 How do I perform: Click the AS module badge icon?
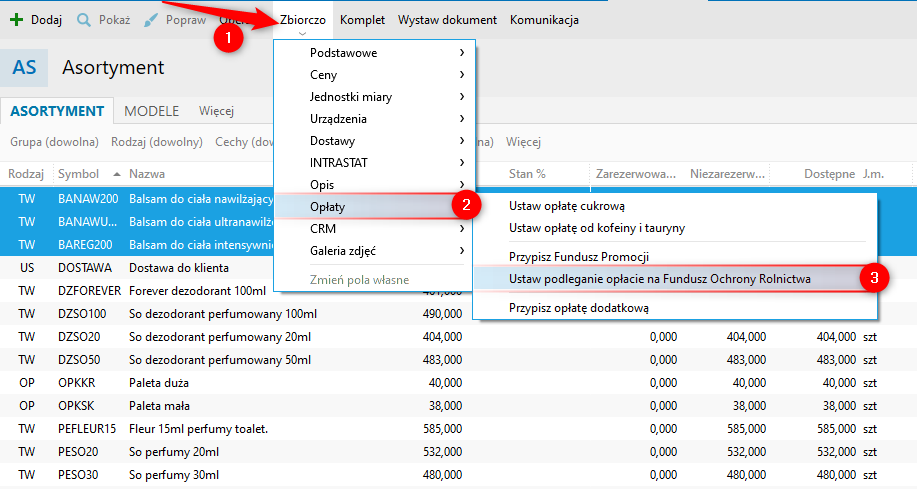coord(25,68)
